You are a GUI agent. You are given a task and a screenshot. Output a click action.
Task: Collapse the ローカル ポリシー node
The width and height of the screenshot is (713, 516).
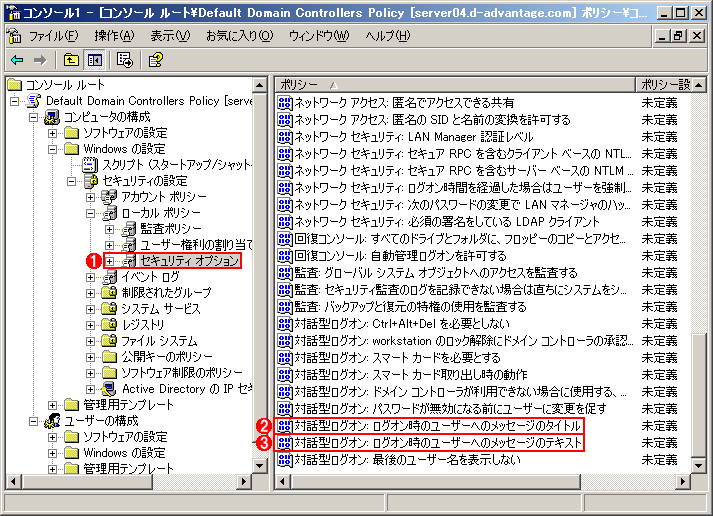click(90, 213)
